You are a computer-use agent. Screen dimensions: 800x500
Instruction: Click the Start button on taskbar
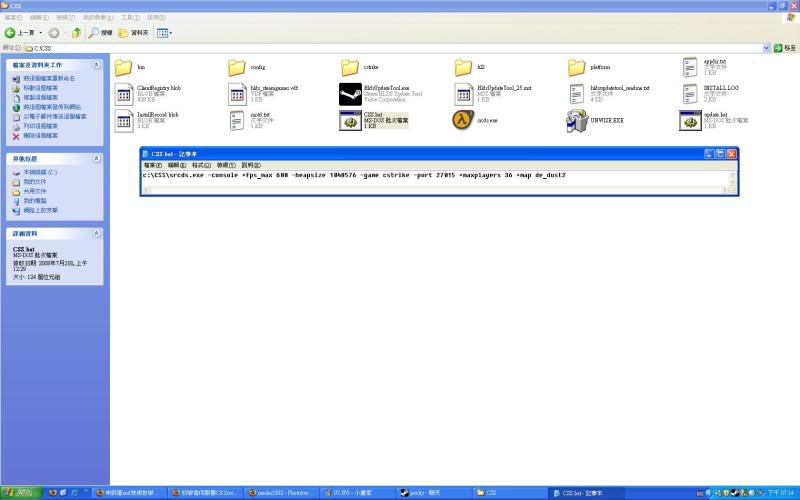coord(20,492)
